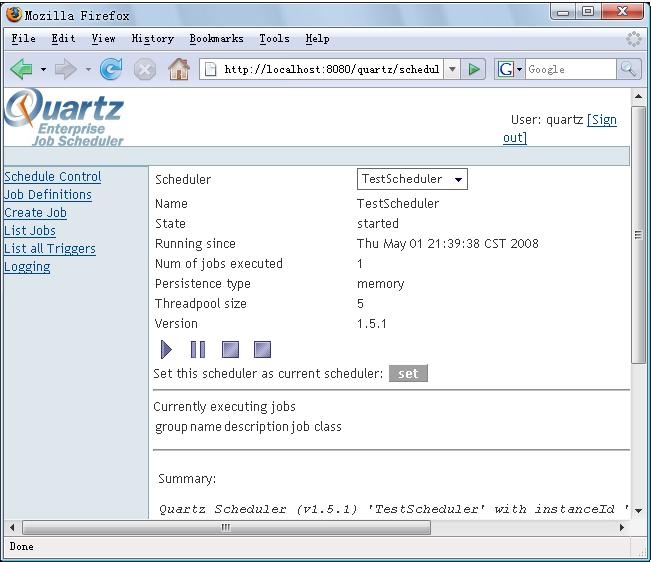Open the Bookmarks menu
651x562 pixels.
click(216, 39)
